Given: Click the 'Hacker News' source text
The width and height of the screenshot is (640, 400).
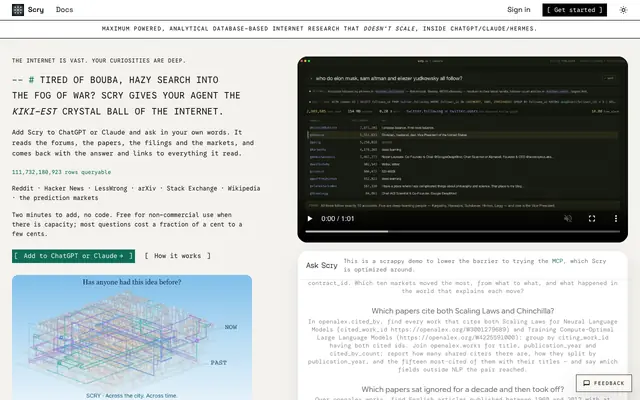Looking at the screenshot, I should point(64,188).
